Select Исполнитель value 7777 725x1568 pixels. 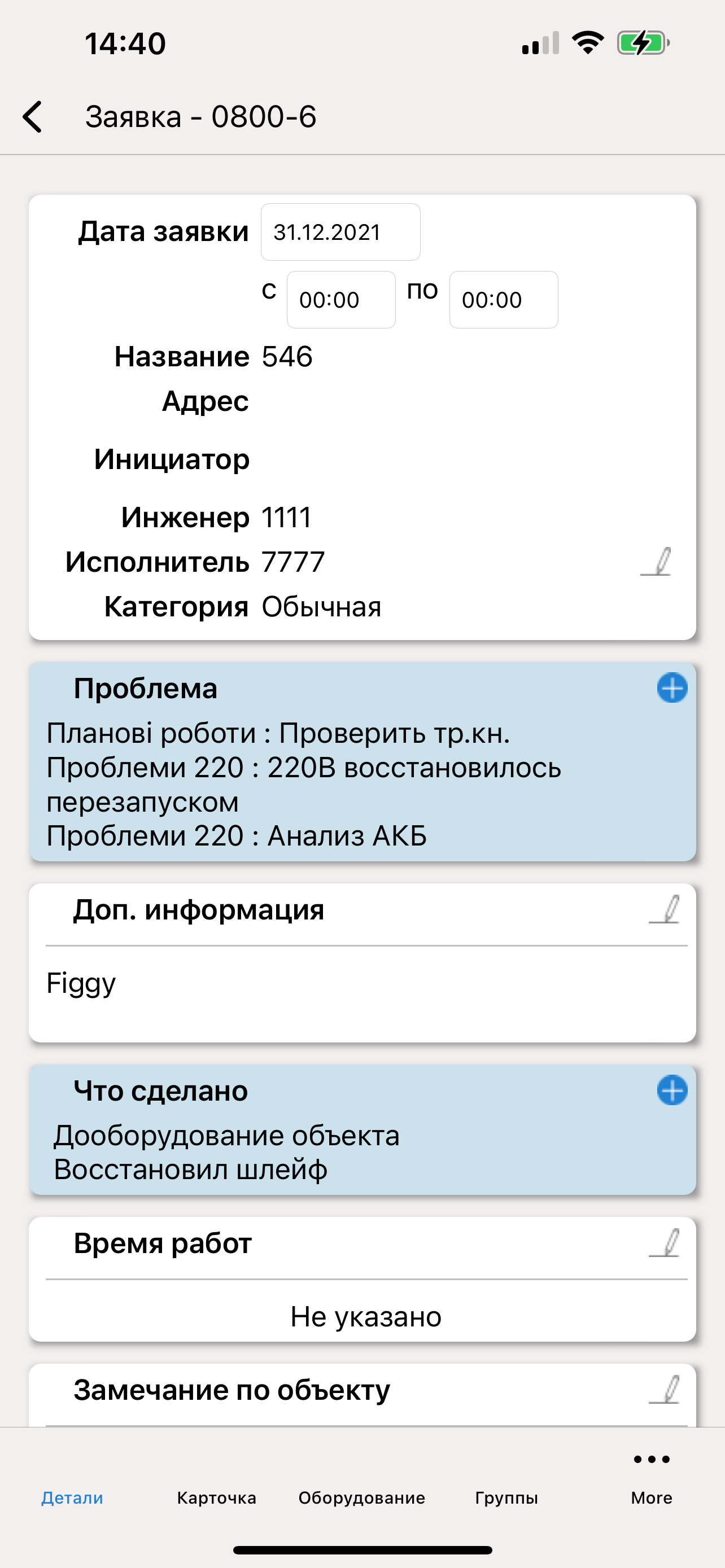click(293, 562)
